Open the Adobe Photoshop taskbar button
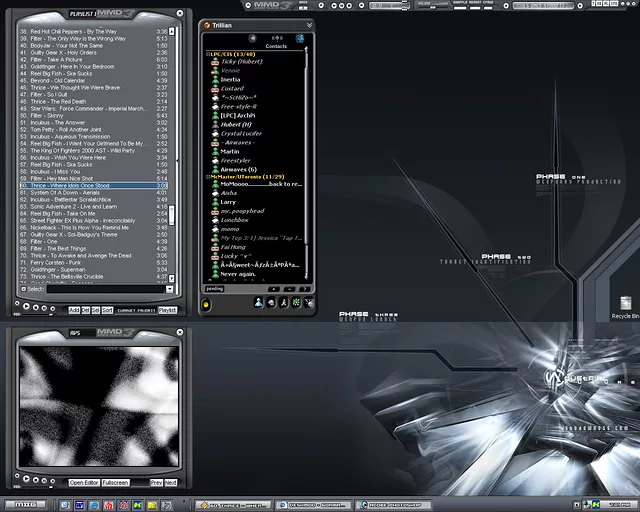The image size is (640, 512). pyautogui.click(x=393, y=505)
